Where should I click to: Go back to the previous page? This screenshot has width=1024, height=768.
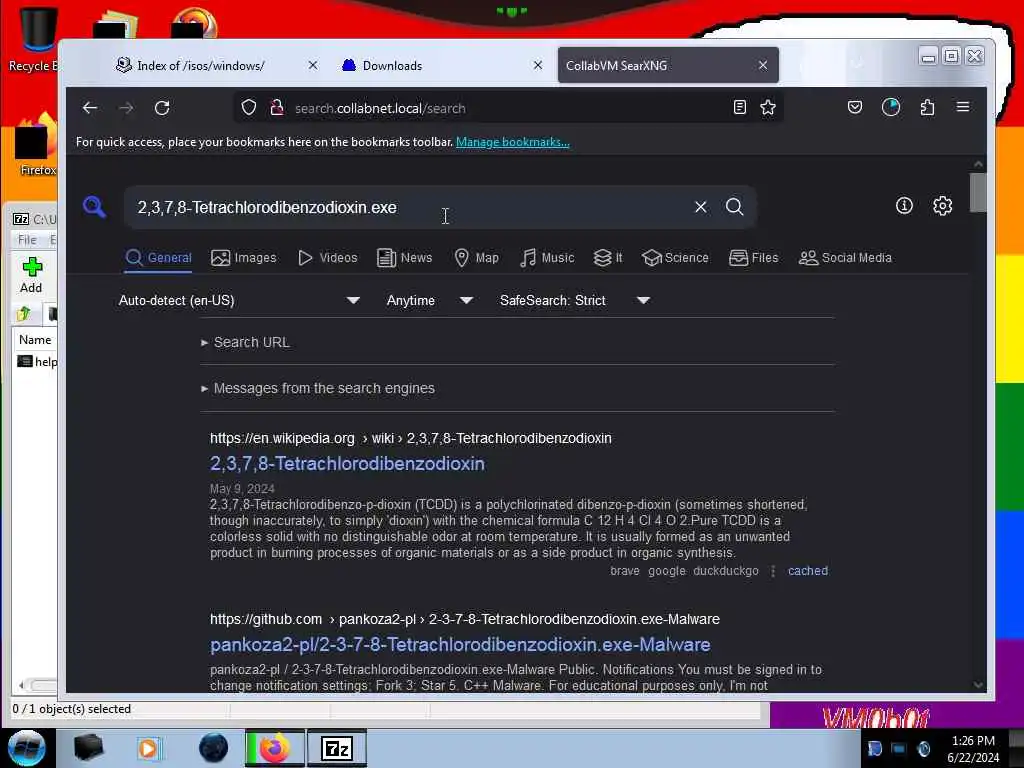click(90, 108)
